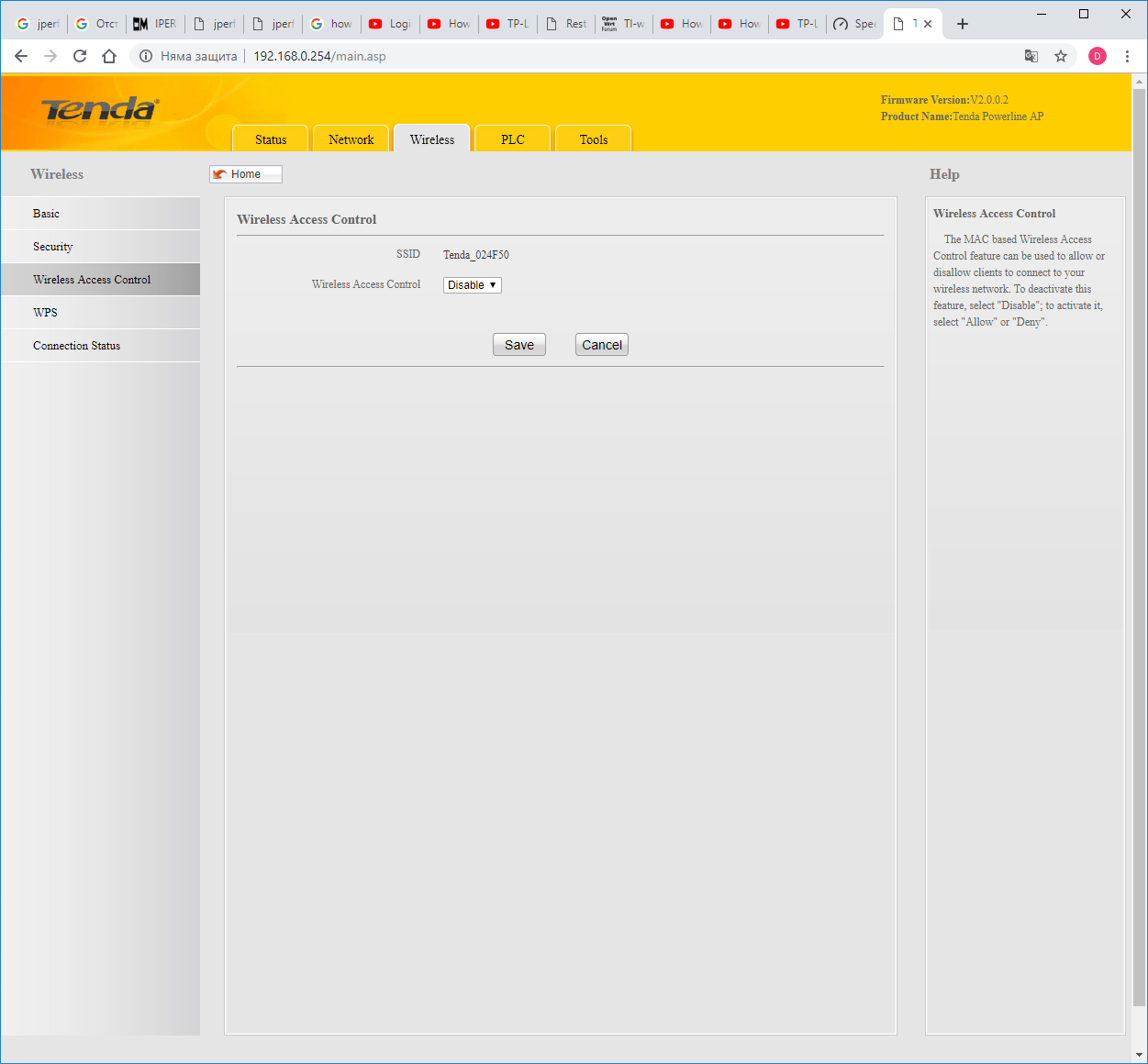
Task: Minimize the Chrome window
Action: pyautogui.click(x=1042, y=14)
